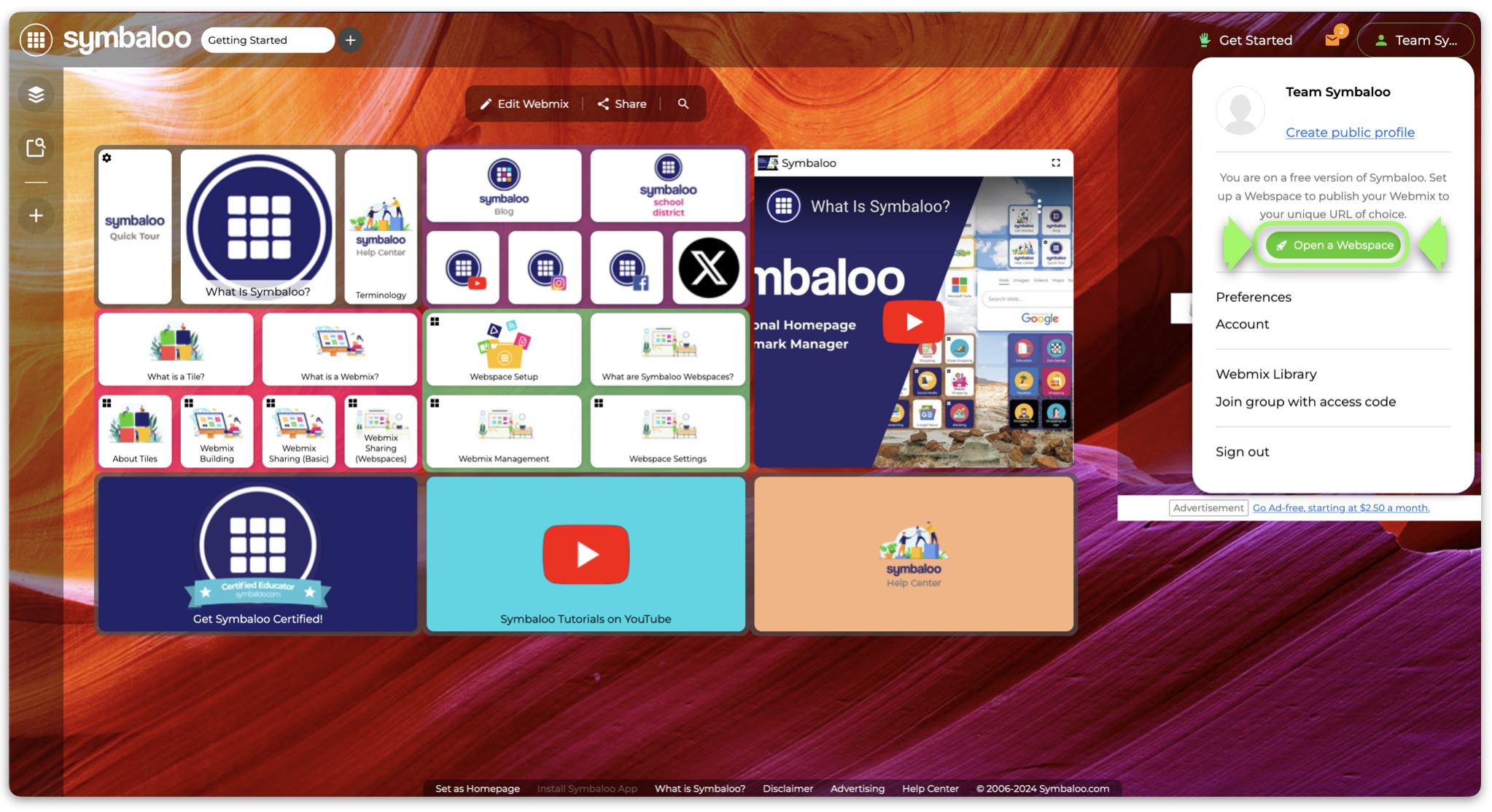The height and width of the screenshot is (812, 1492).
Task: Click the Create public profile link
Action: coord(1350,132)
